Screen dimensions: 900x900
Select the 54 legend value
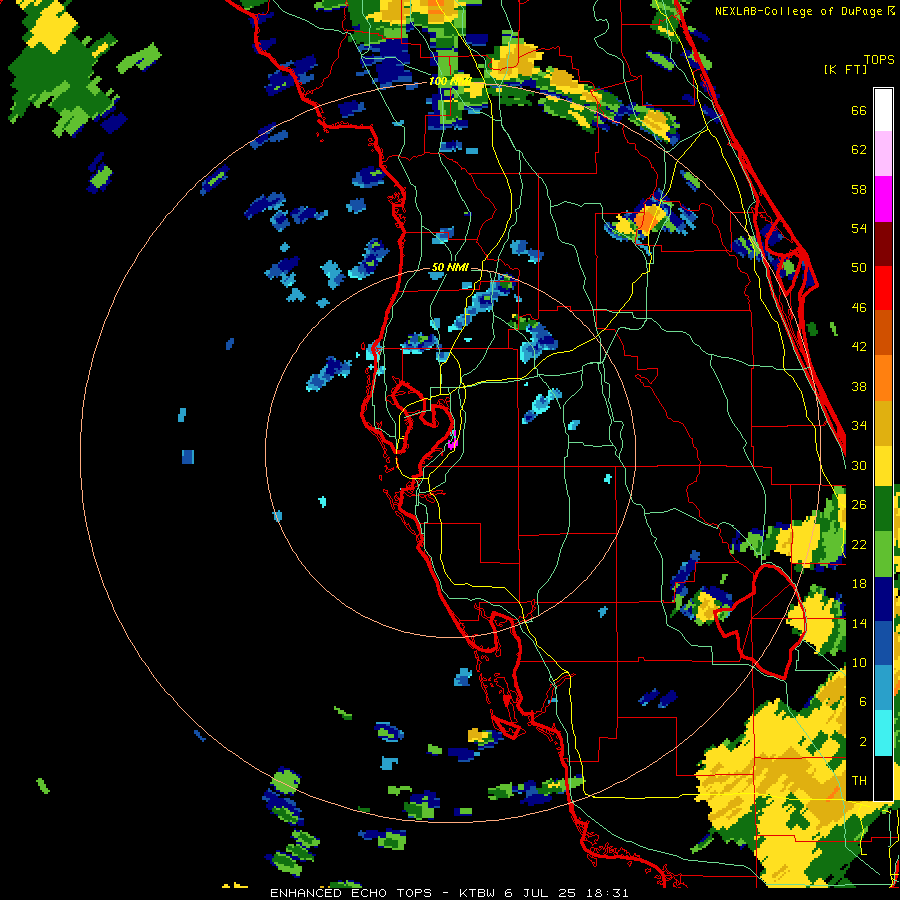click(859, 228)
